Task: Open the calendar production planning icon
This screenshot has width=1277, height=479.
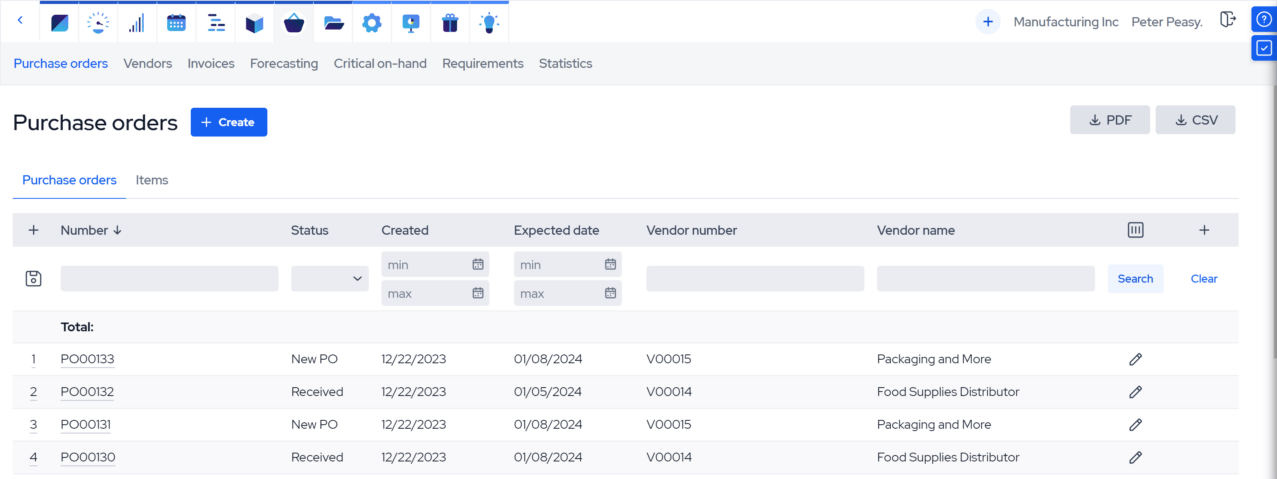Action: pyautogui.click(x=176, y=22)
